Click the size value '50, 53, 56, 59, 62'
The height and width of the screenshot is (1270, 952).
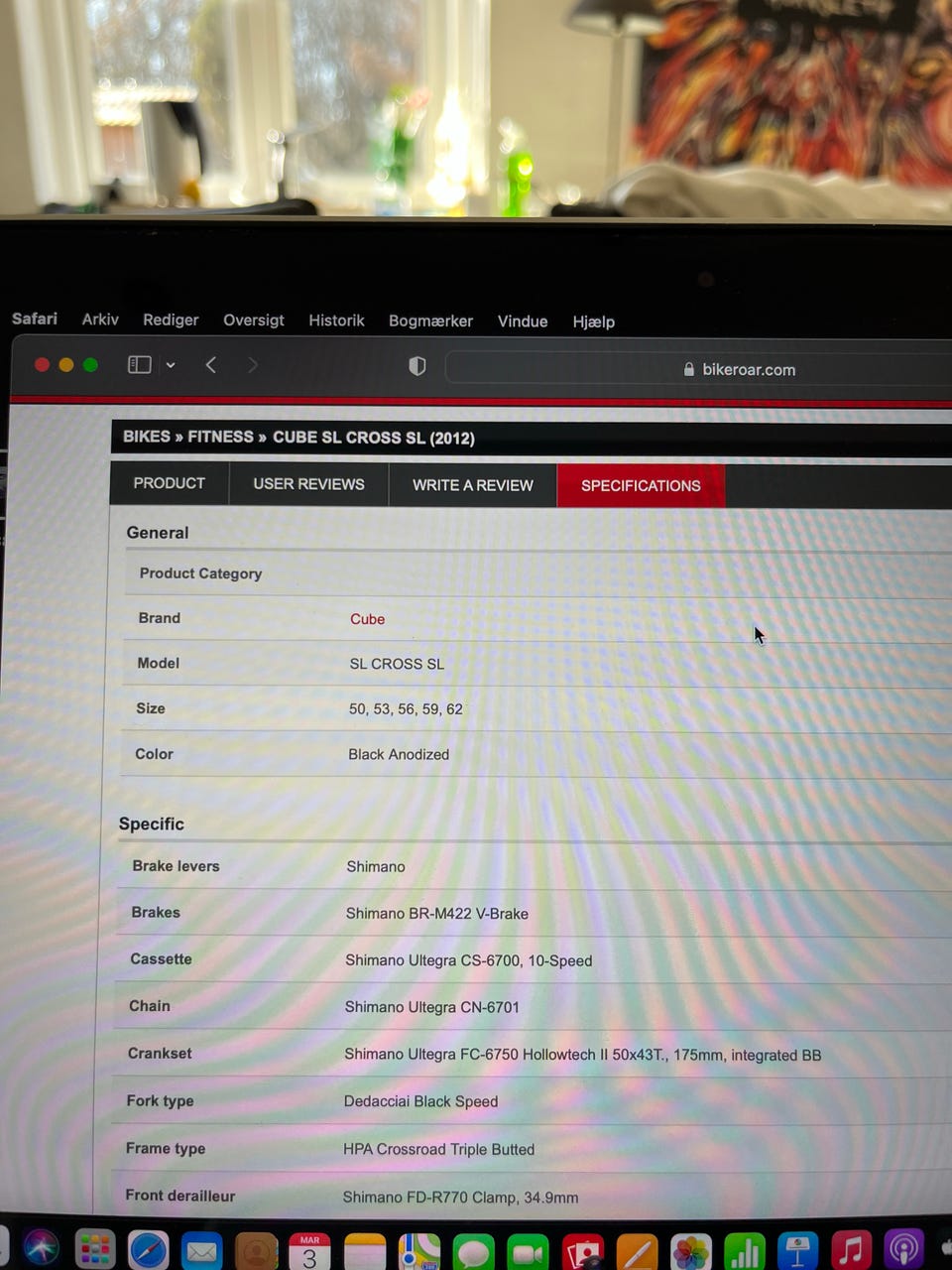(406, 709)
